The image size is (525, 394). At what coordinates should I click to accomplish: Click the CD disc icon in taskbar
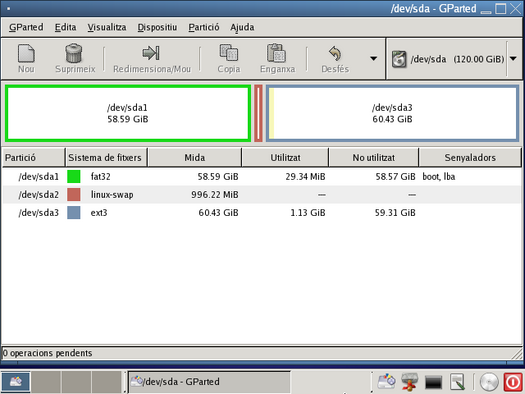489,382
